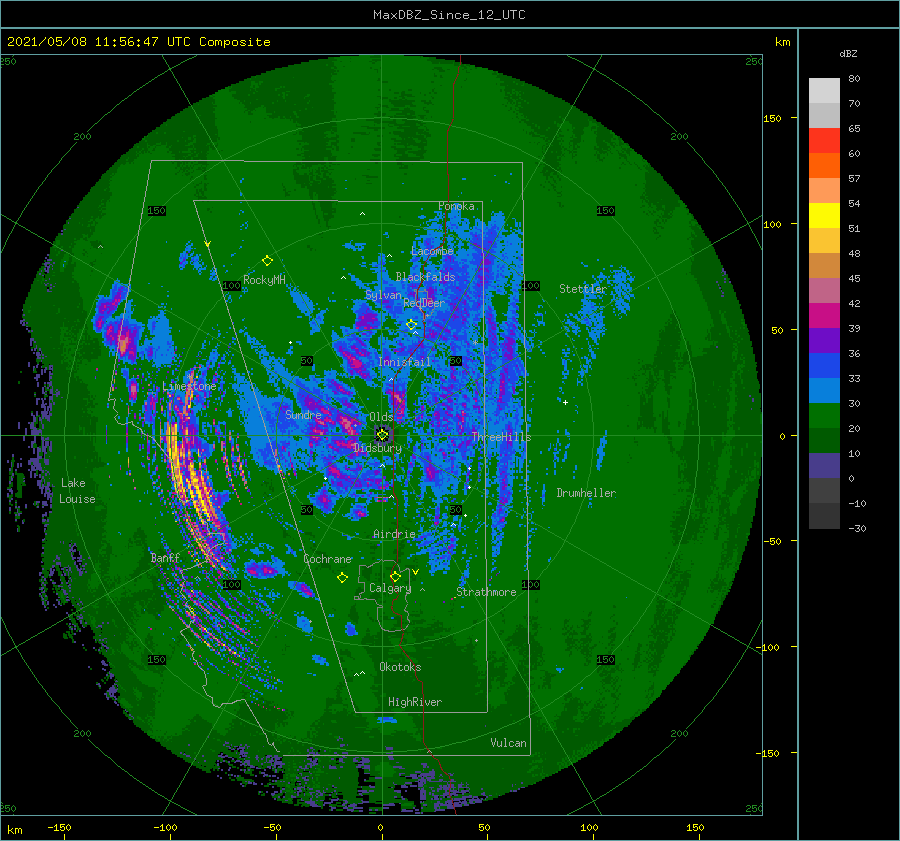Click the Airdrie label
900x841 pixels.
[x=394, y=534]
